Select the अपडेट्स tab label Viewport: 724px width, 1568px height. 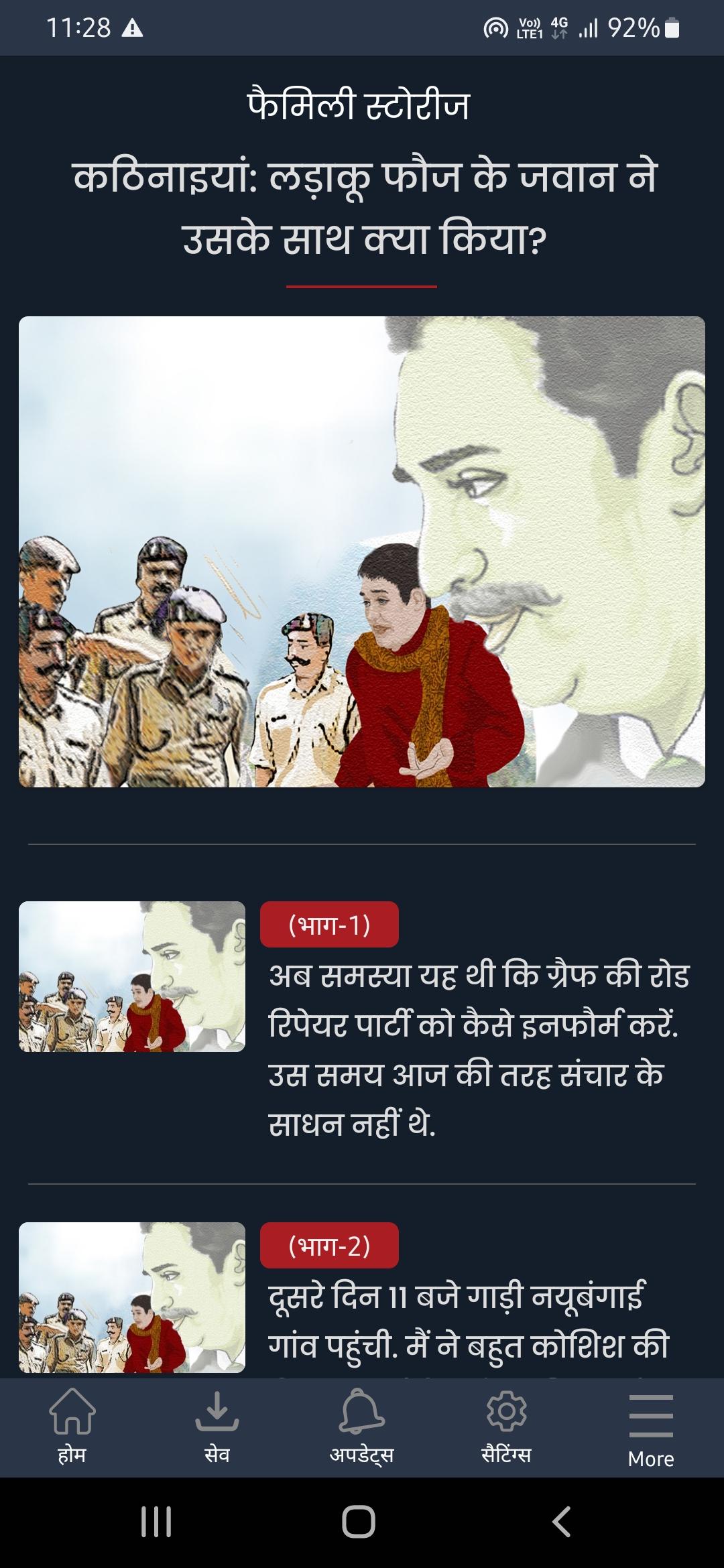361,1455
